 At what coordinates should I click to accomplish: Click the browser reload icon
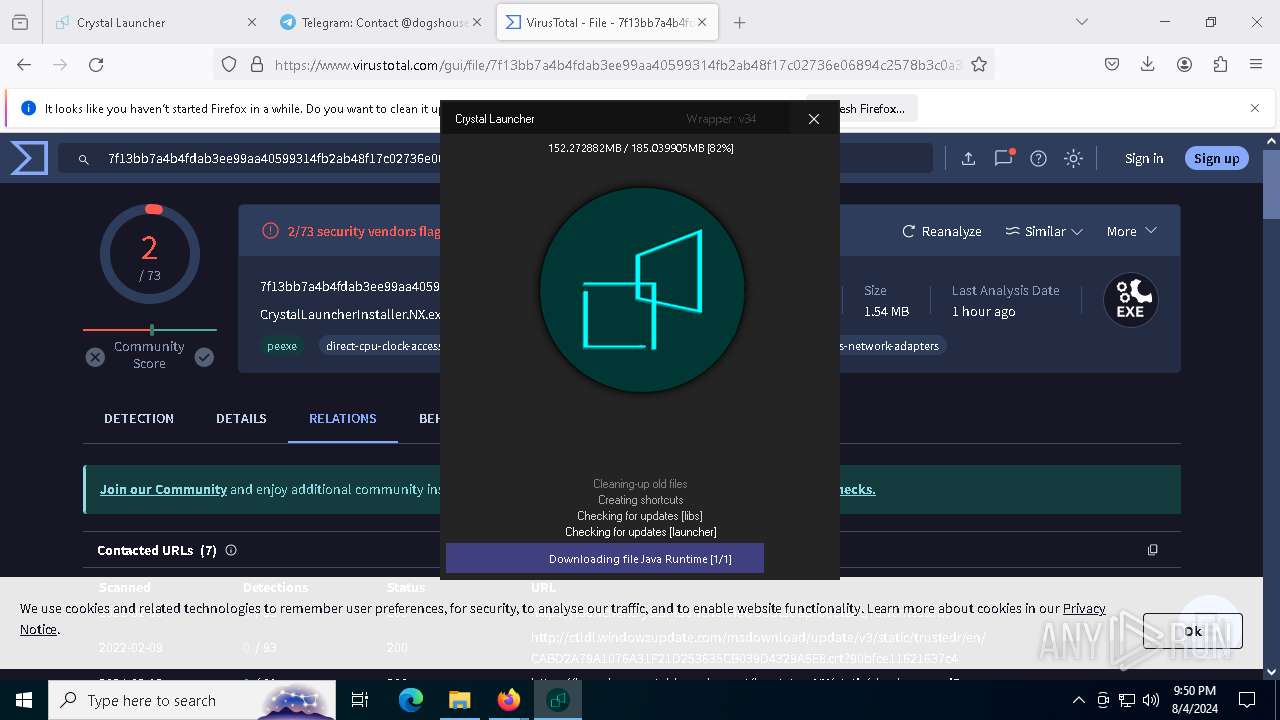[96, 64]
